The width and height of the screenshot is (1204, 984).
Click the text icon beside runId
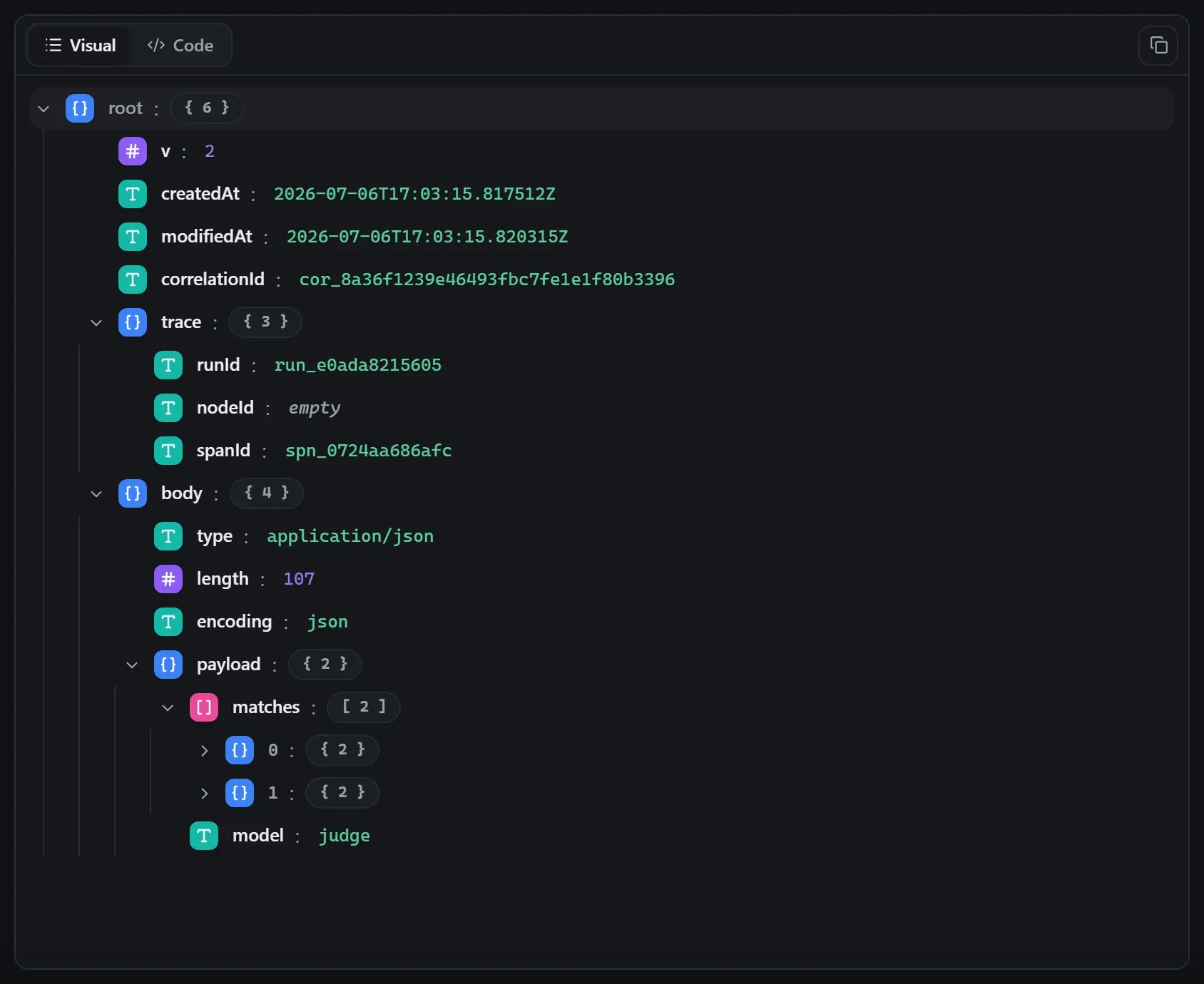(168, 365)
